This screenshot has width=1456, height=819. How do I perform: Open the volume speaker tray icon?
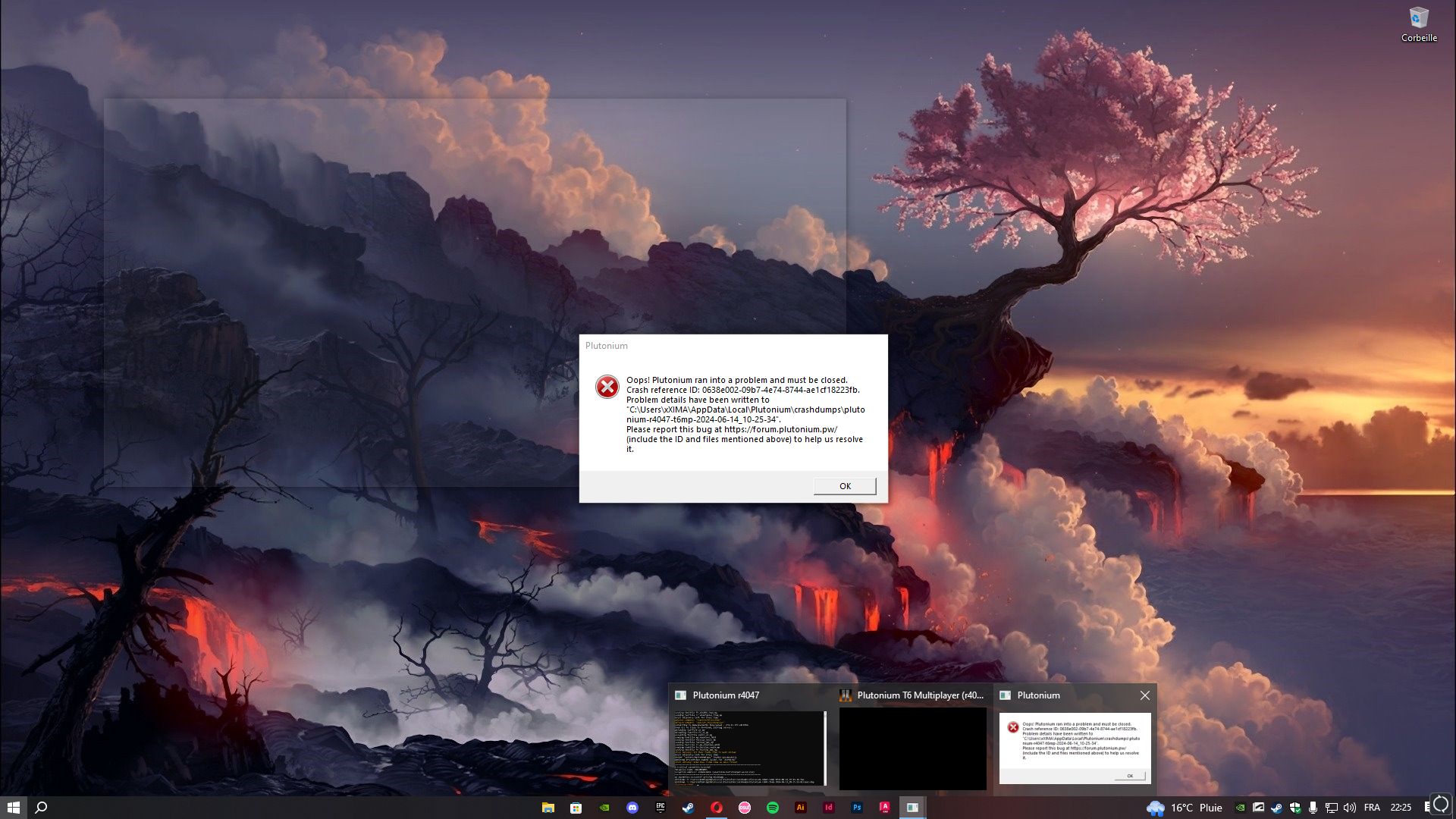pos(1350,808)
